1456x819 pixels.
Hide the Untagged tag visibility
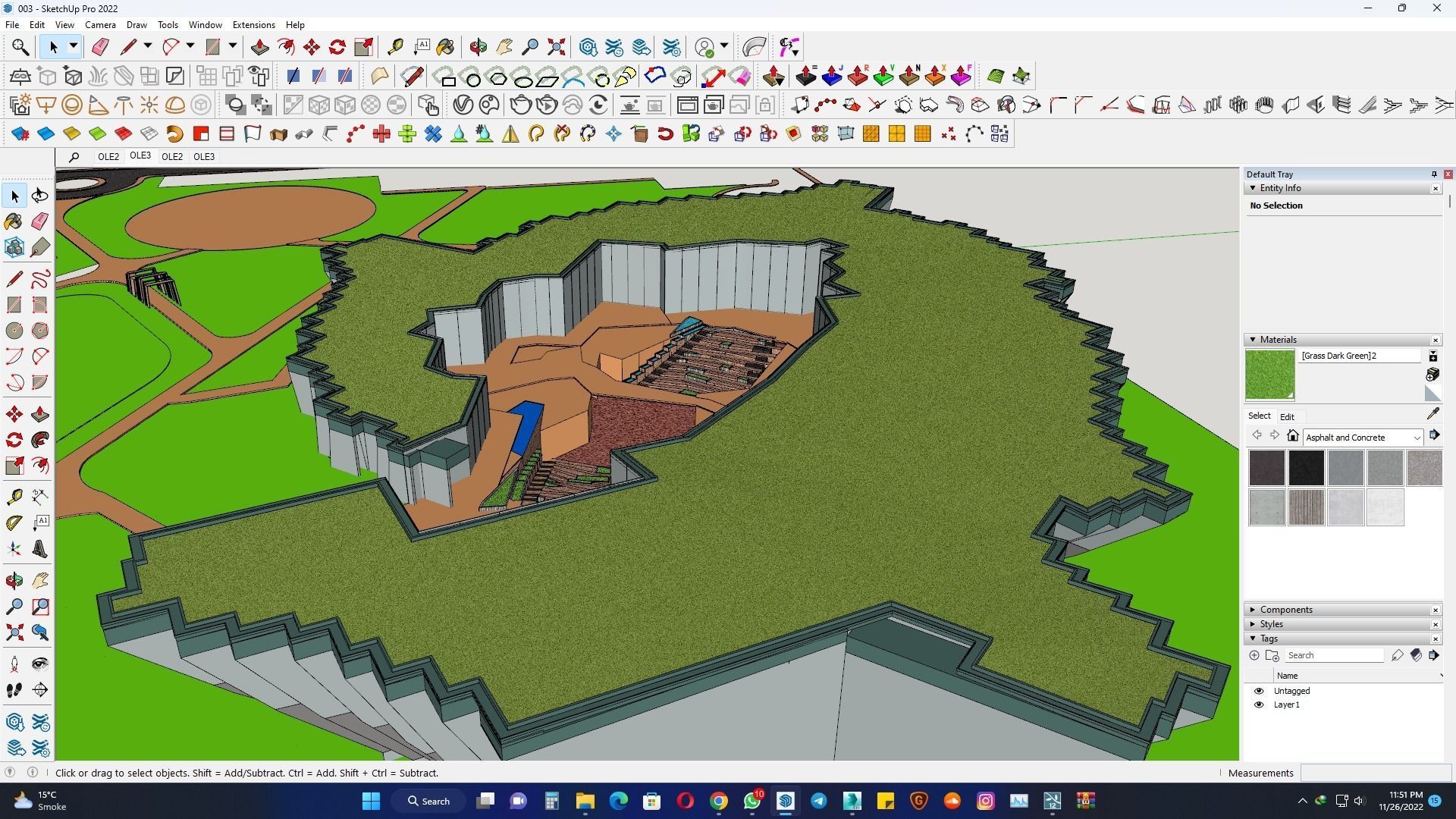[1259, 691]
